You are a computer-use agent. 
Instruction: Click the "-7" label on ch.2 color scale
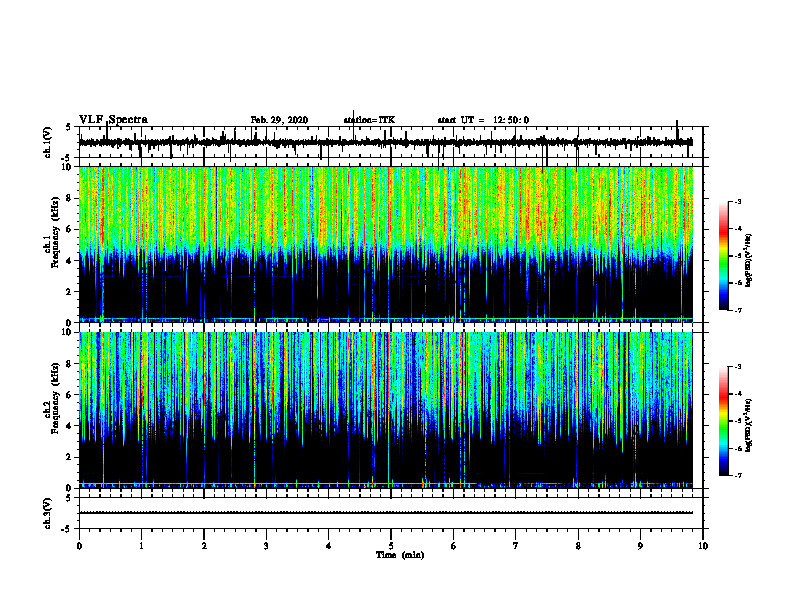tap(737, 476)
